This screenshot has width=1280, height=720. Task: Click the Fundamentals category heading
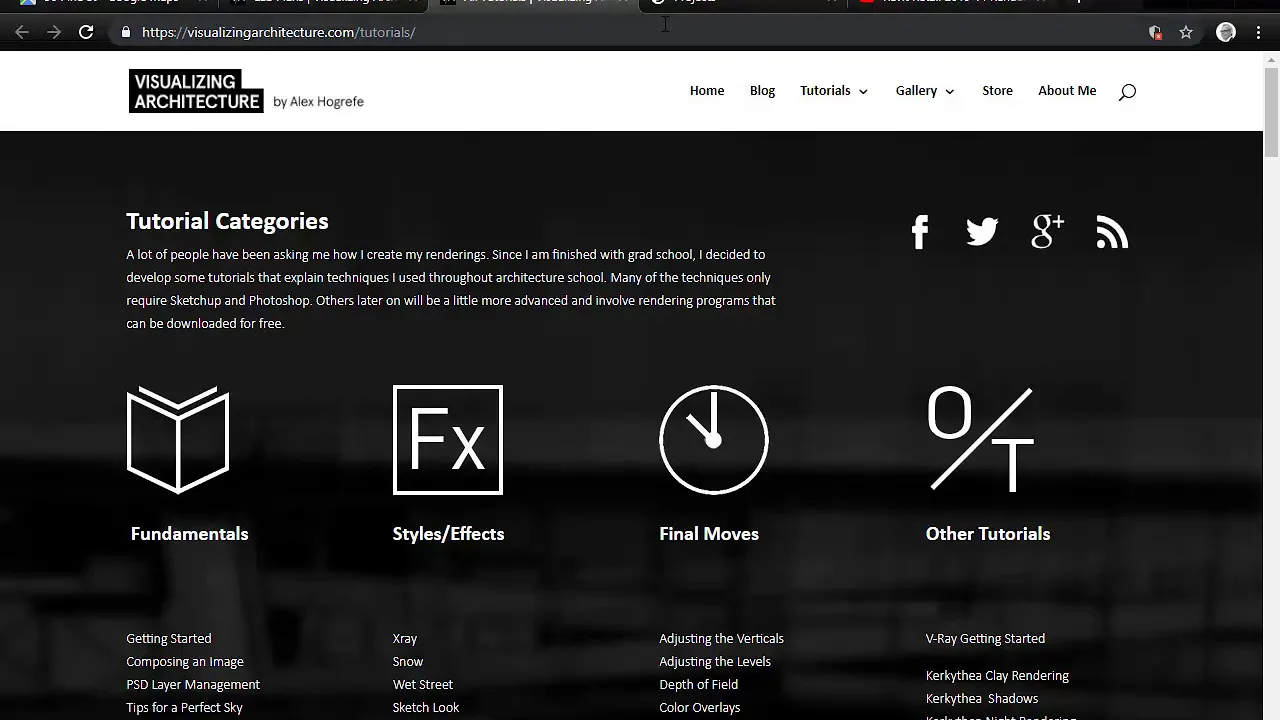[x=189, y=533]
